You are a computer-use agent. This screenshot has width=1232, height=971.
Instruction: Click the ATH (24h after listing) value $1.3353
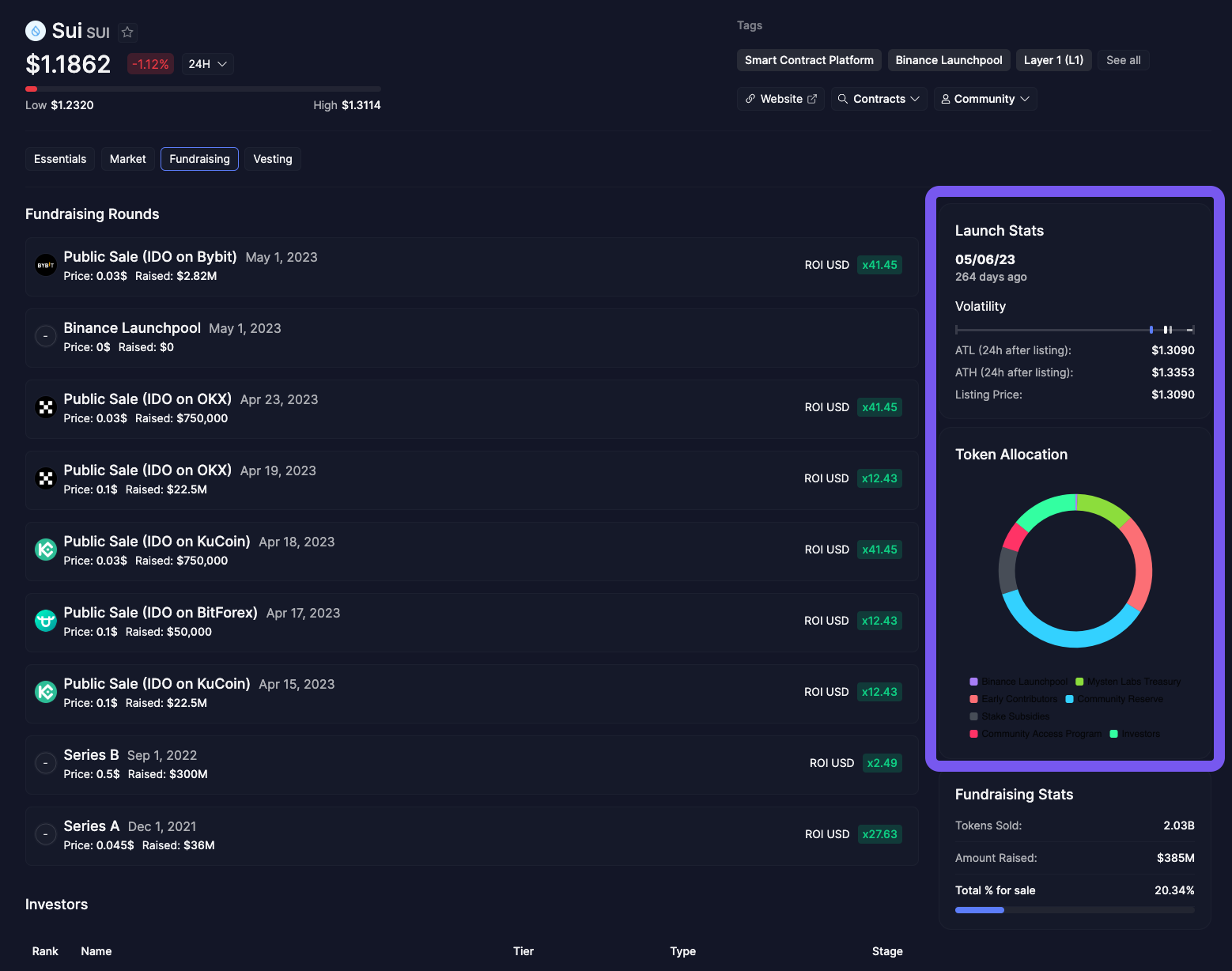(1173, 372)
